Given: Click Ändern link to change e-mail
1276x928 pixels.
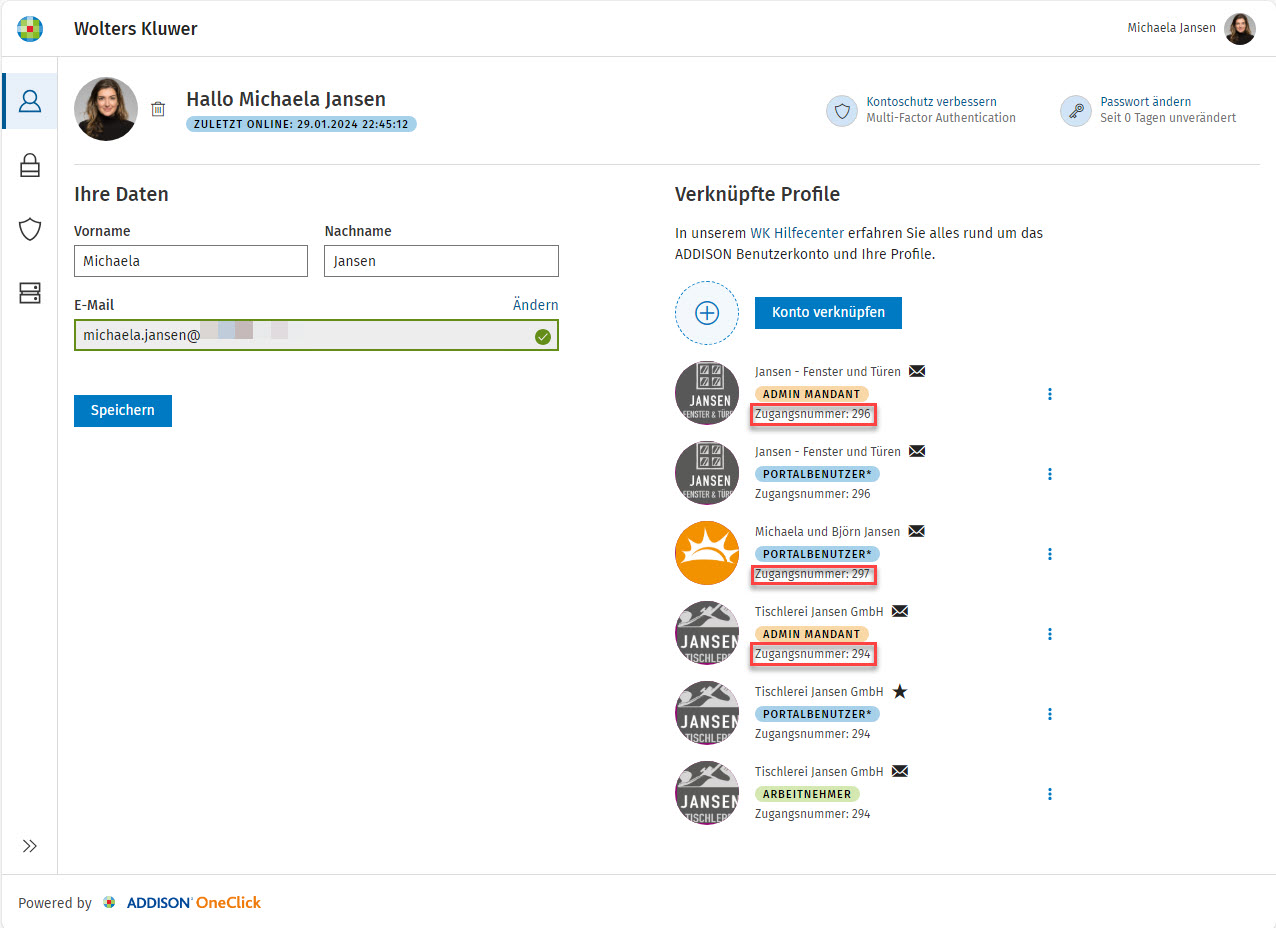Looking at the screenshot, I should (x=535, y=305).
